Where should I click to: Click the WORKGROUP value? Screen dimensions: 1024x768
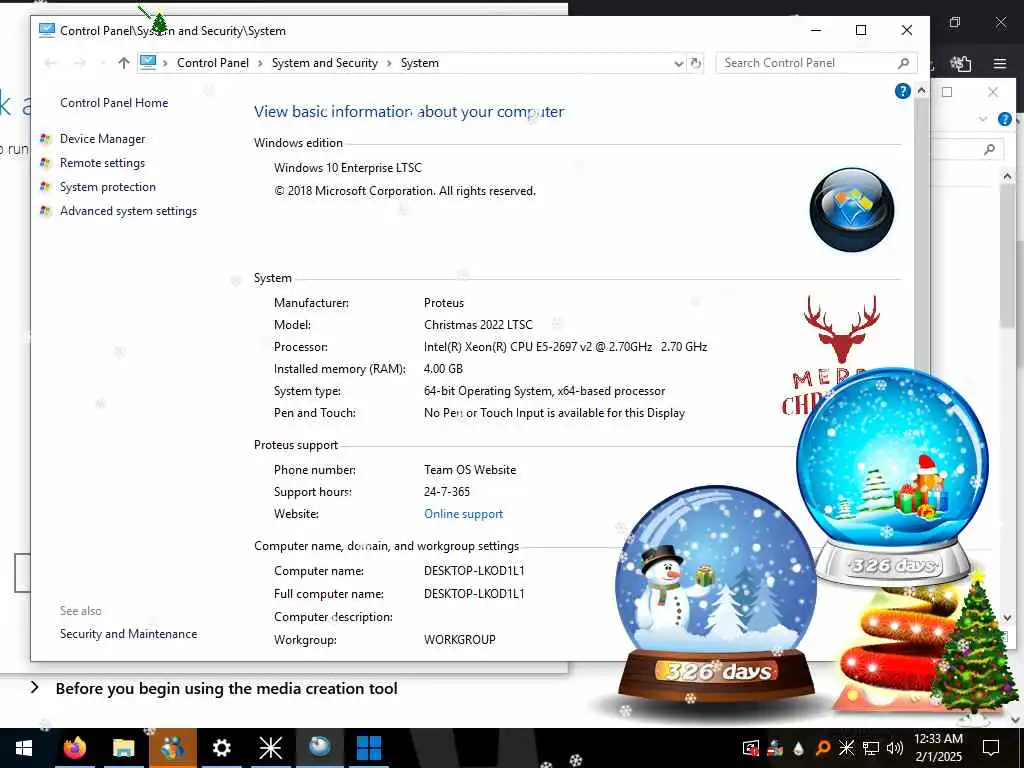click(459, 639)
